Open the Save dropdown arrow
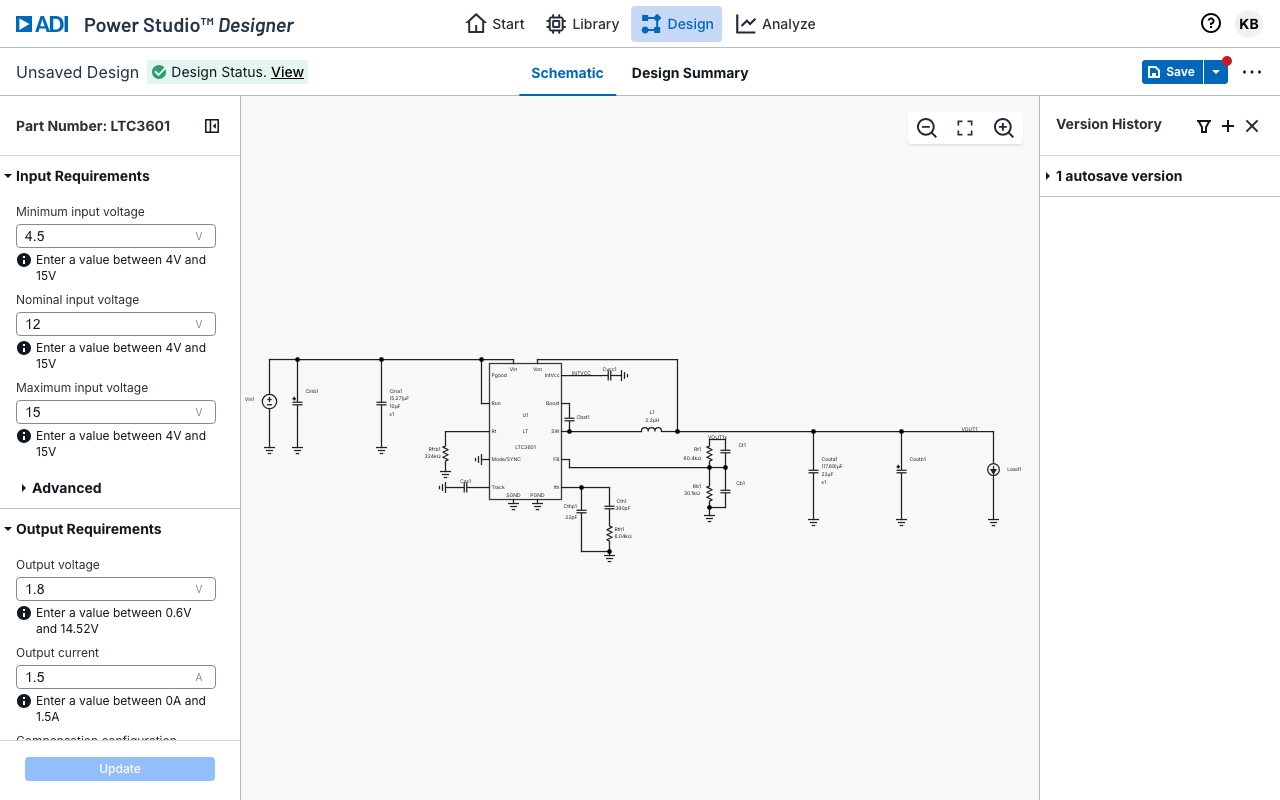Image resolution: width=1280 pixels, height=800 pixels. (1216, 72)
